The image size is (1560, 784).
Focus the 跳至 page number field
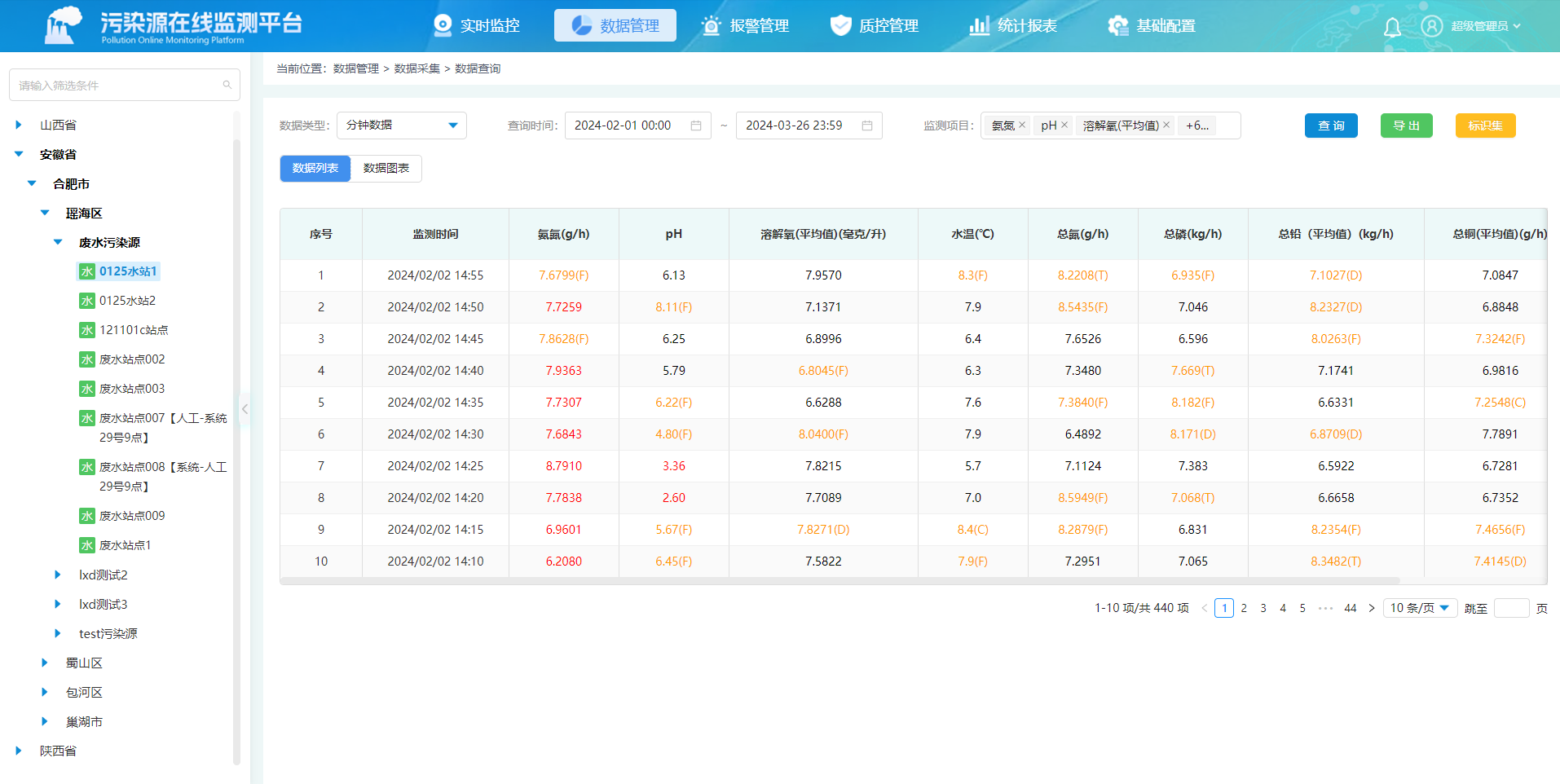point(1511,608)
